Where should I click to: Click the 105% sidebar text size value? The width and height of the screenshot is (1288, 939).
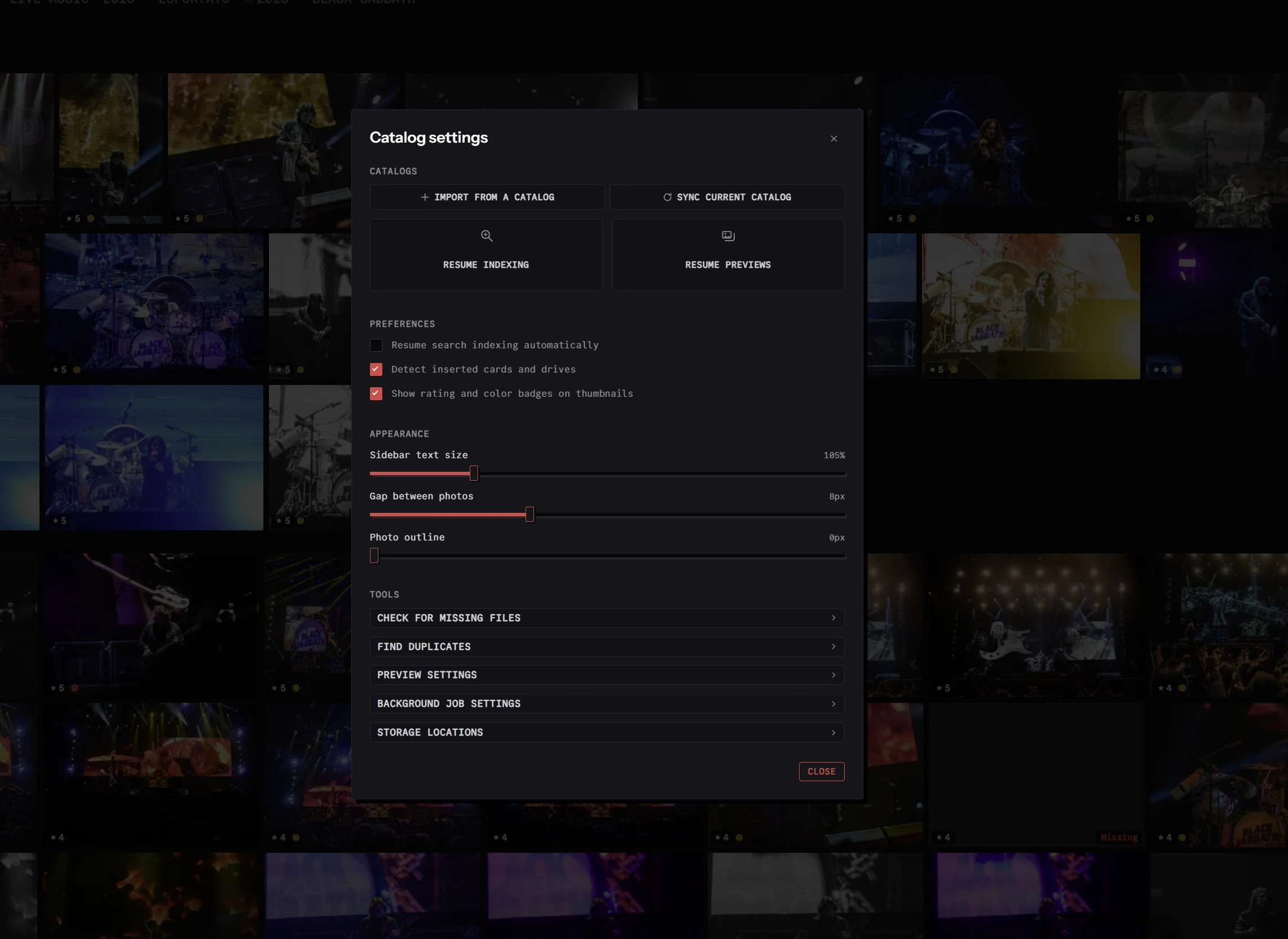[834, 455]
